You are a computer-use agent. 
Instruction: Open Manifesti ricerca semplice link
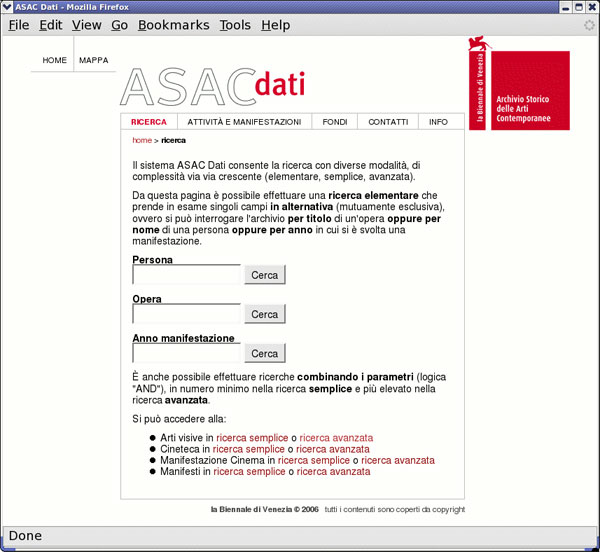[x=249, y=471]
